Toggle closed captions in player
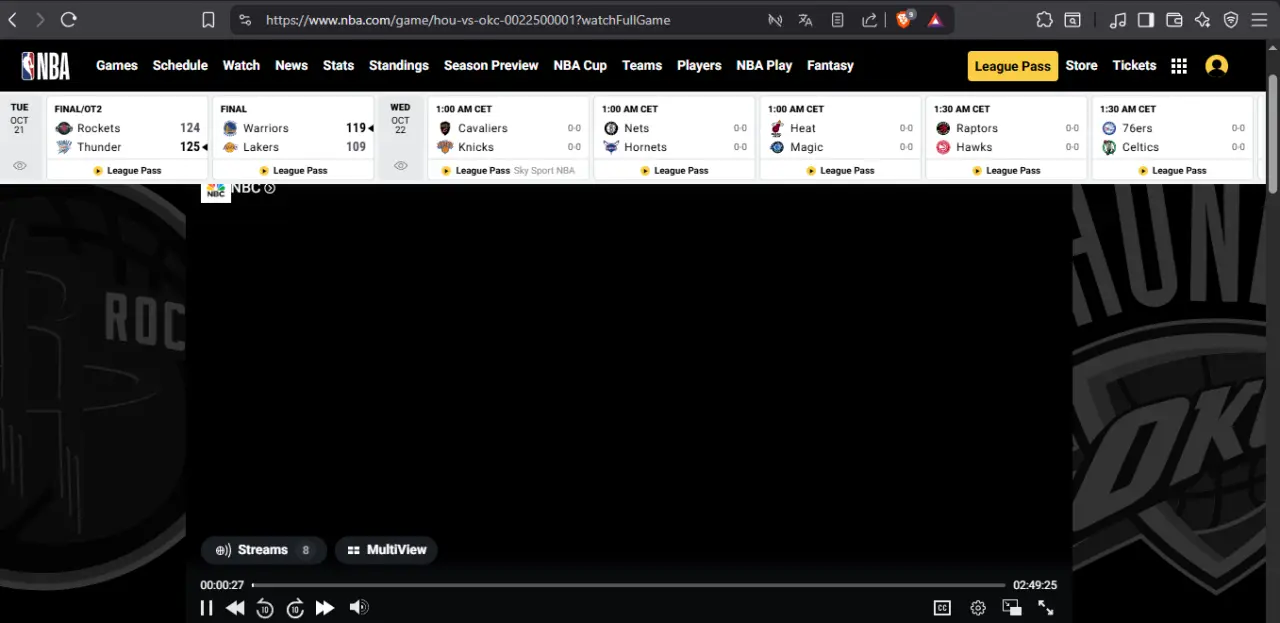Viewport: 1280px width, 623px height. click(942, 607)
